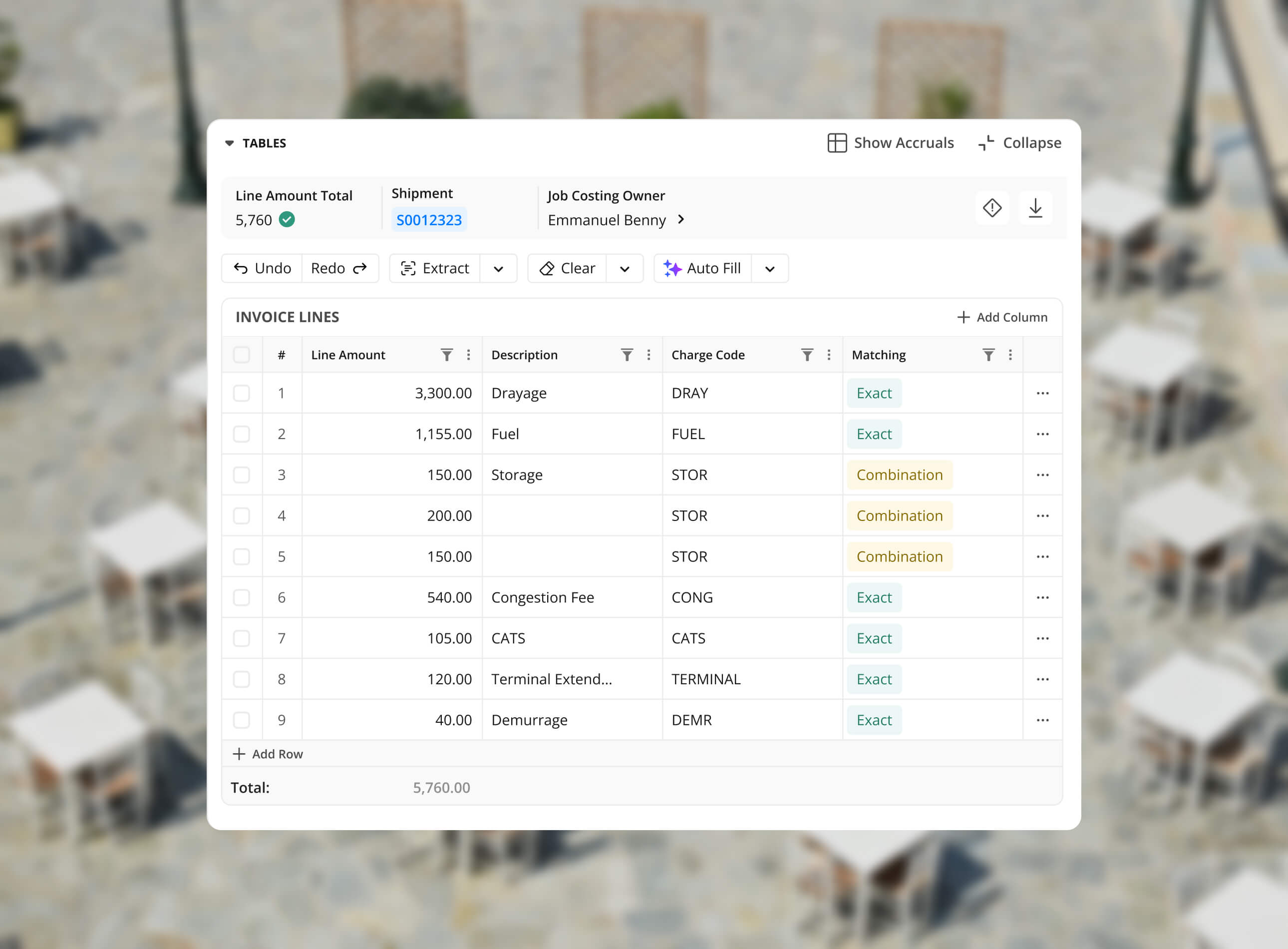This screenshot has width=1288, height=949.
Task: Open the Clear options dropdown
Action: [x=624, y=269]
